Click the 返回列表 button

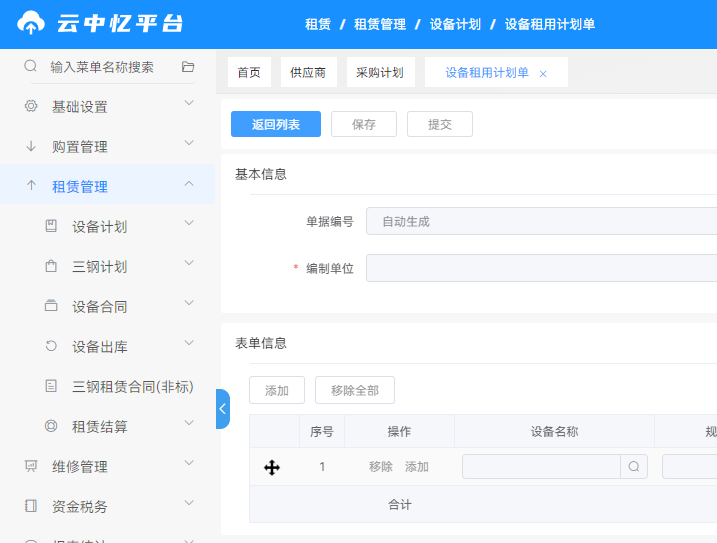[276, 124]
